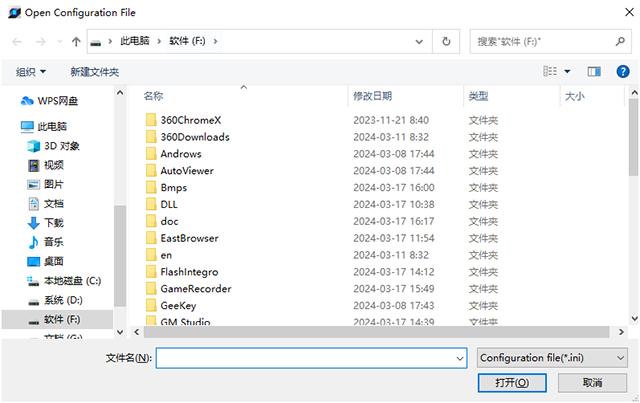Image resolution: width=640 pixels, height=403 pixels.
Task: Sort by the 修改日期 column header
Action: (372, 96)
